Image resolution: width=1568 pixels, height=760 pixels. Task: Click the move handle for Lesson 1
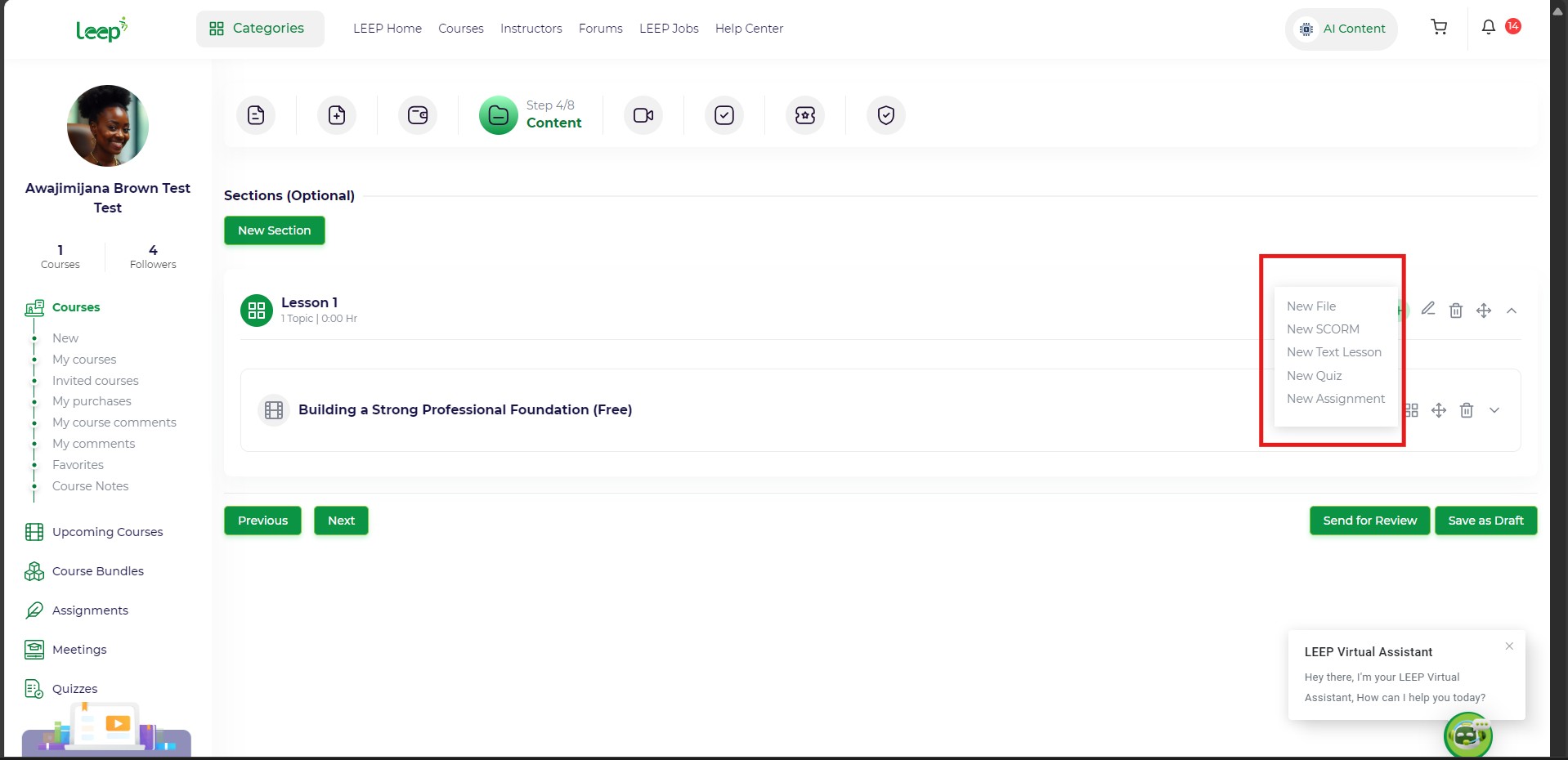pos(1484,311)
